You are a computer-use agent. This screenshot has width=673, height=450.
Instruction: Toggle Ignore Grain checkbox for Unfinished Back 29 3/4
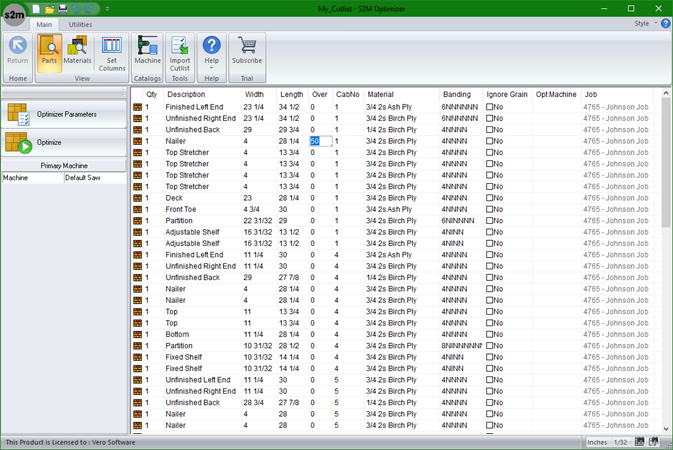[489, 130]
